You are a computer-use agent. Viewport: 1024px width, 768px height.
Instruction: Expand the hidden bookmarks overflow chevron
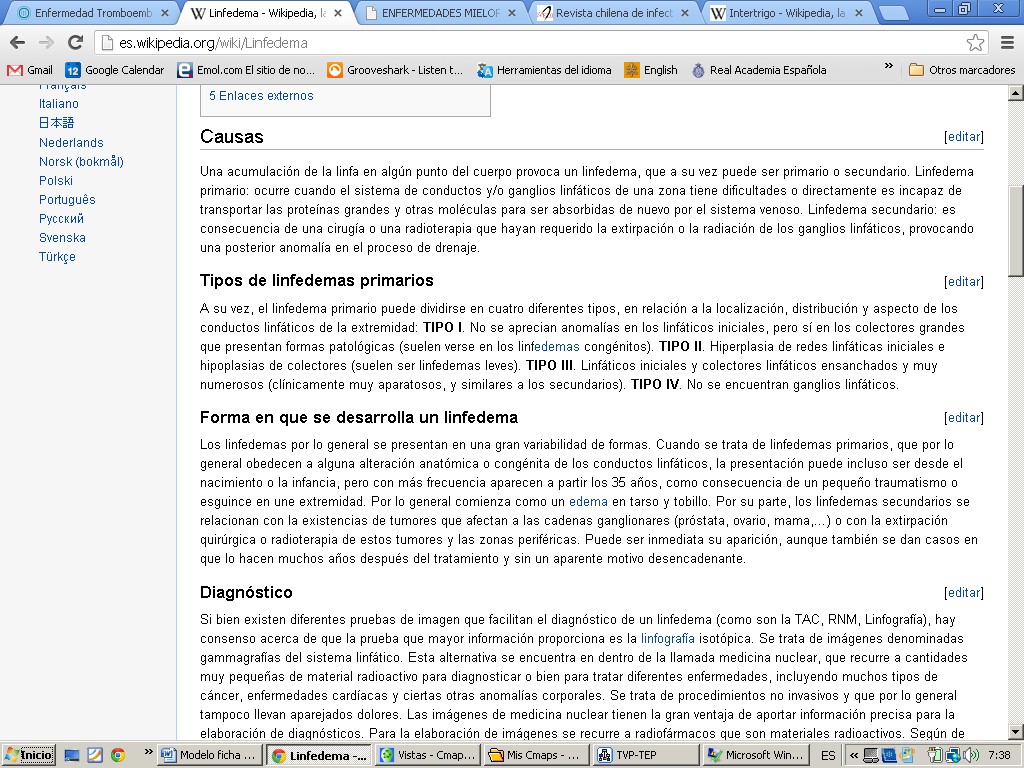(x=888, y=67)
